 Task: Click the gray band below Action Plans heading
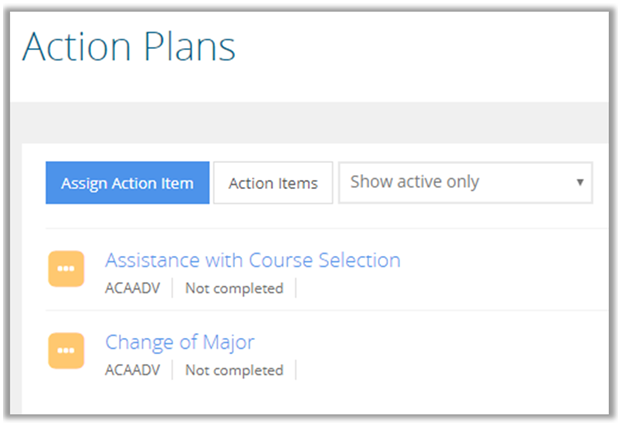tap(310, 120)
